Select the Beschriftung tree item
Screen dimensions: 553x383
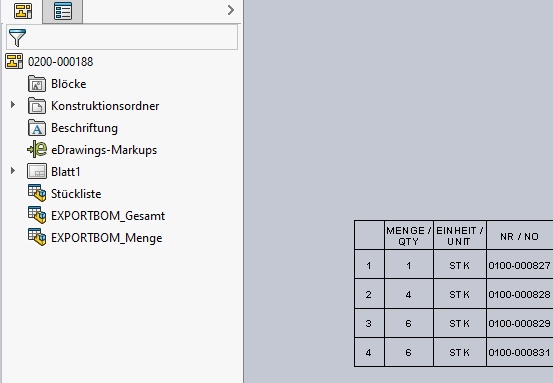coord(84,128)
